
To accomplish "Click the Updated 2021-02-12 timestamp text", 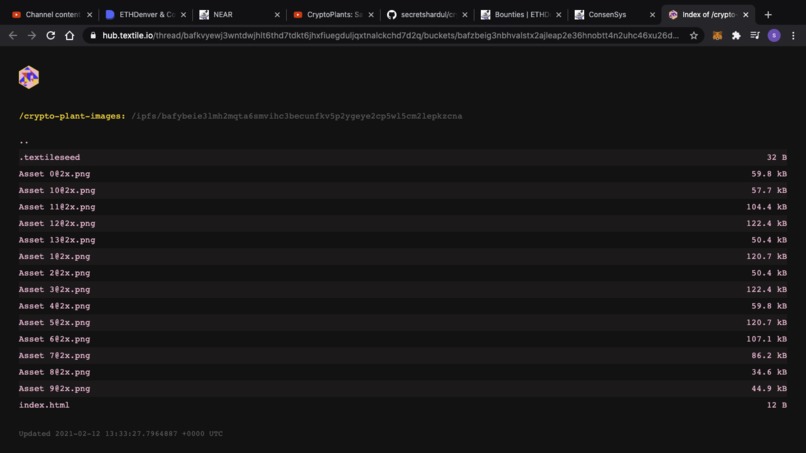I will pos(121,433).
